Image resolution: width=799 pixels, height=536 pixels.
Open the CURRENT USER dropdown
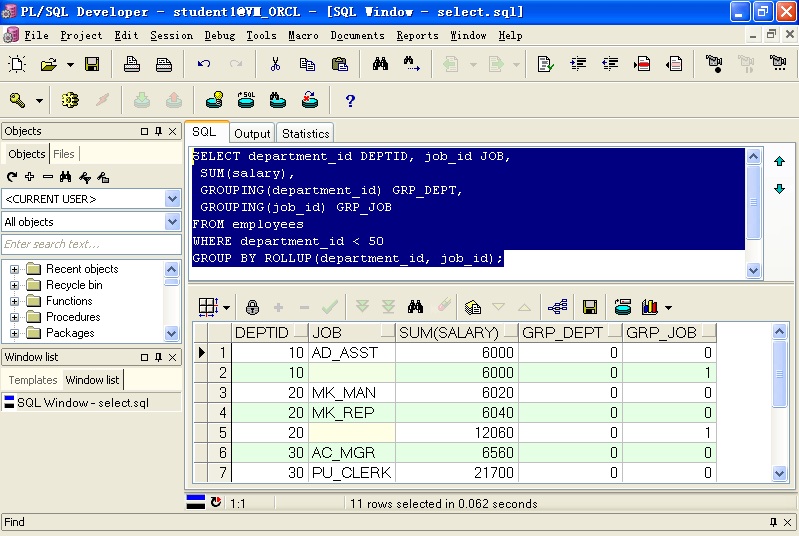(x=173, y=199)
